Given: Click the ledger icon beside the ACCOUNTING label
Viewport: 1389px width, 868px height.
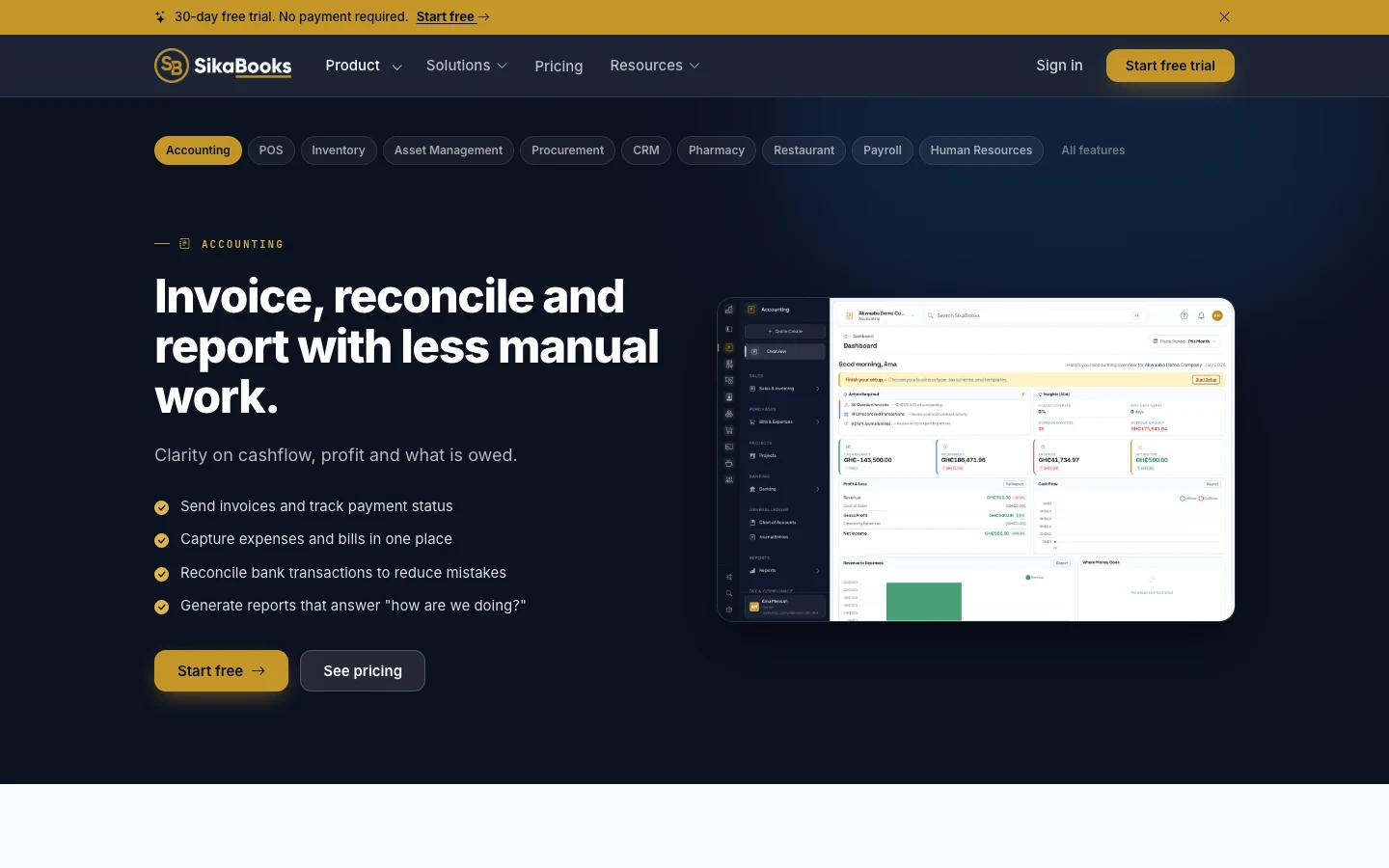Looking at the screenshot, I should coord(184,244).
